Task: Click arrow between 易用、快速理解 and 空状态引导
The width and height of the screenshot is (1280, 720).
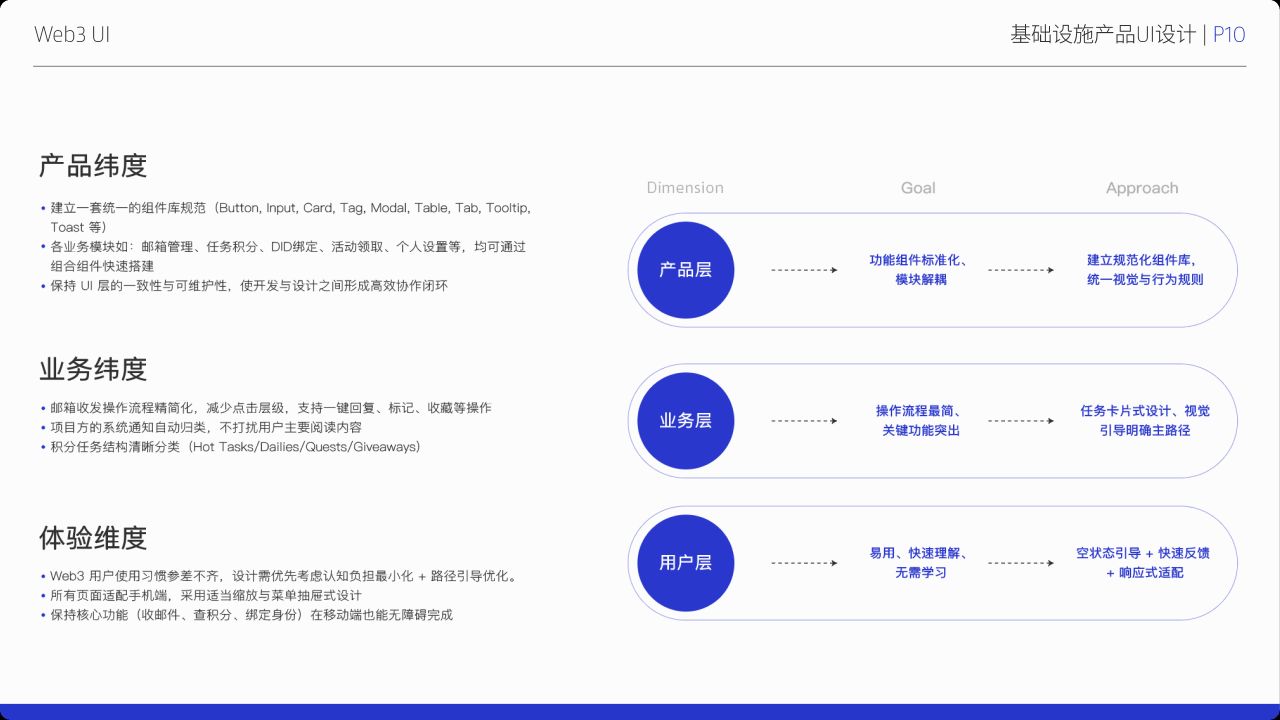Action: (x=1021, y=563)
